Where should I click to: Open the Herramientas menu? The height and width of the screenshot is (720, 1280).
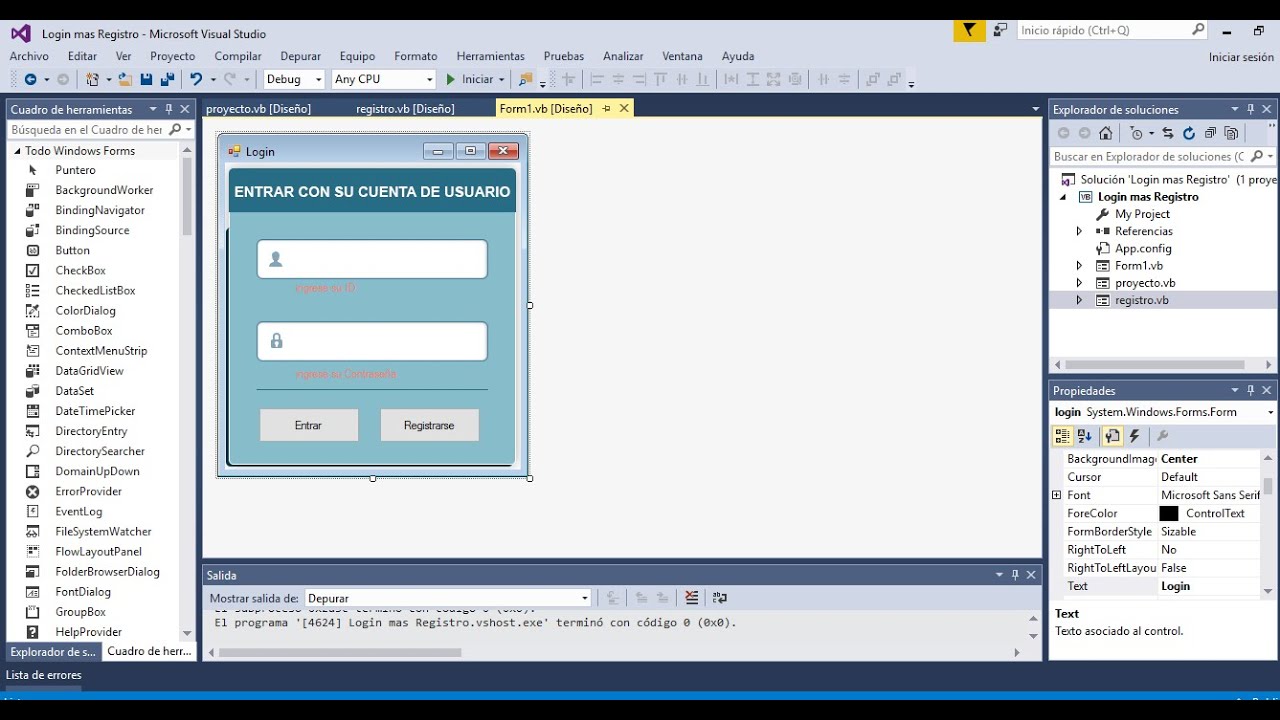pyautogui.click(x=490, y=56)
